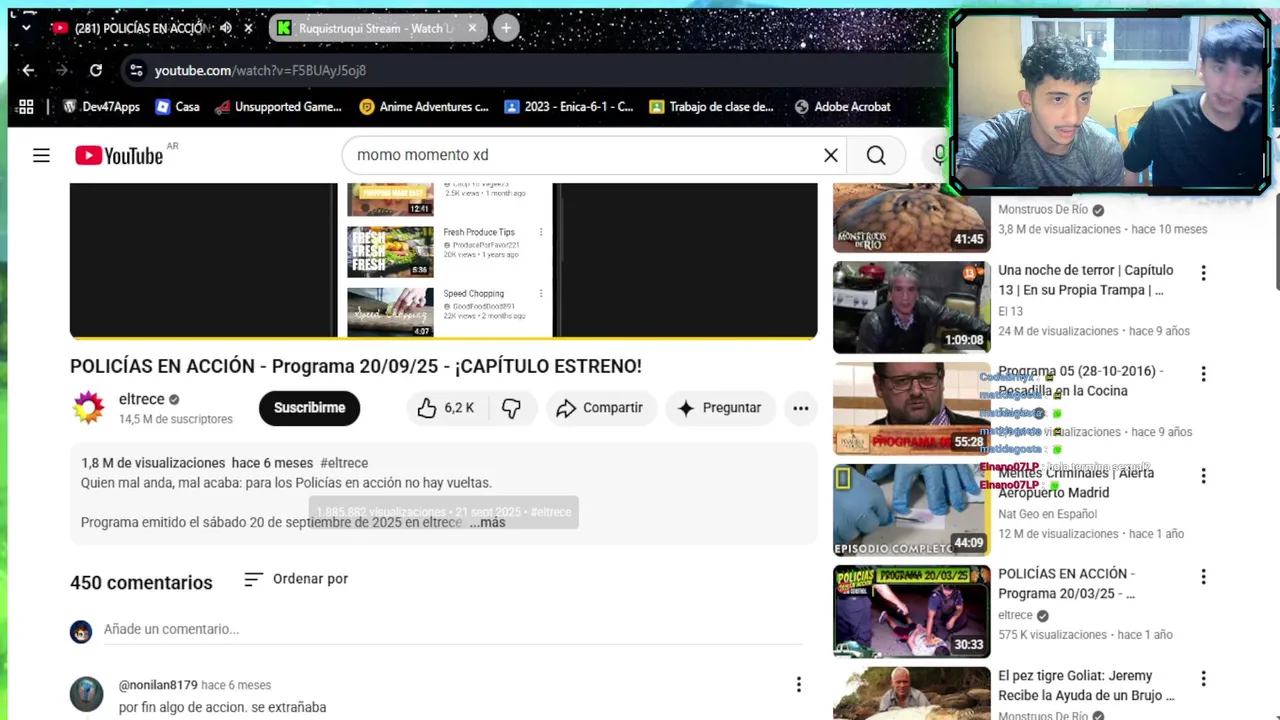Open the El 13 channel name
Viewport: 1280px width, 720px height.
click(1010, 311)
